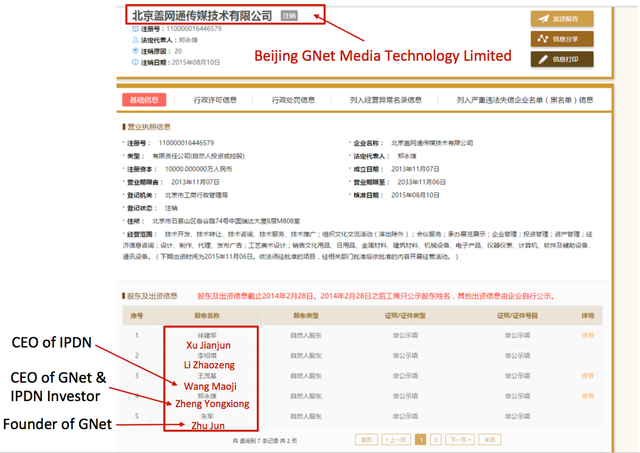Click 非公示项 certificate type in row 3
Screen dimensions: 640x453
coord(405,376)
